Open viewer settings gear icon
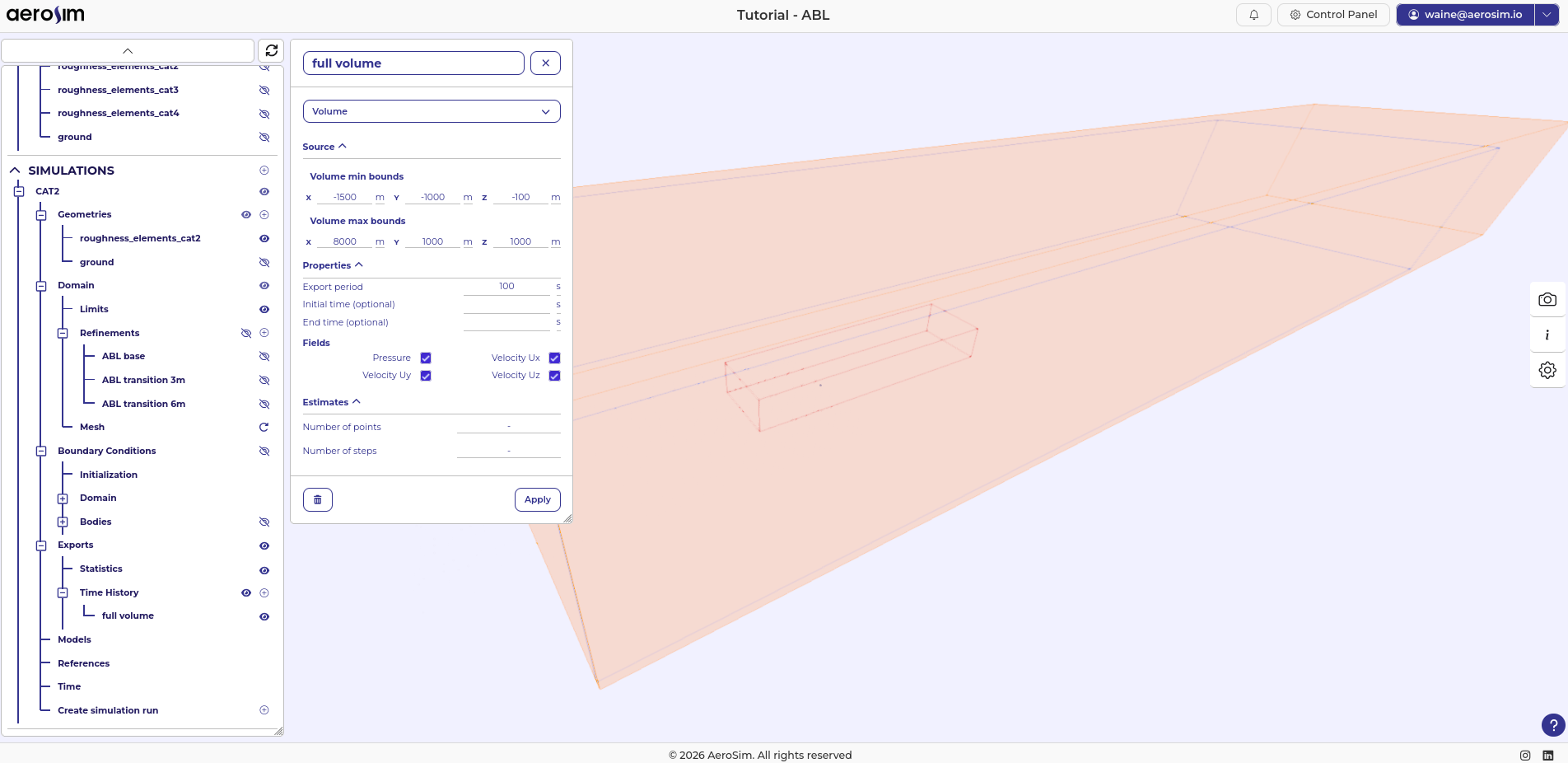1568x763 pixels. click(x=1547, y=371)
